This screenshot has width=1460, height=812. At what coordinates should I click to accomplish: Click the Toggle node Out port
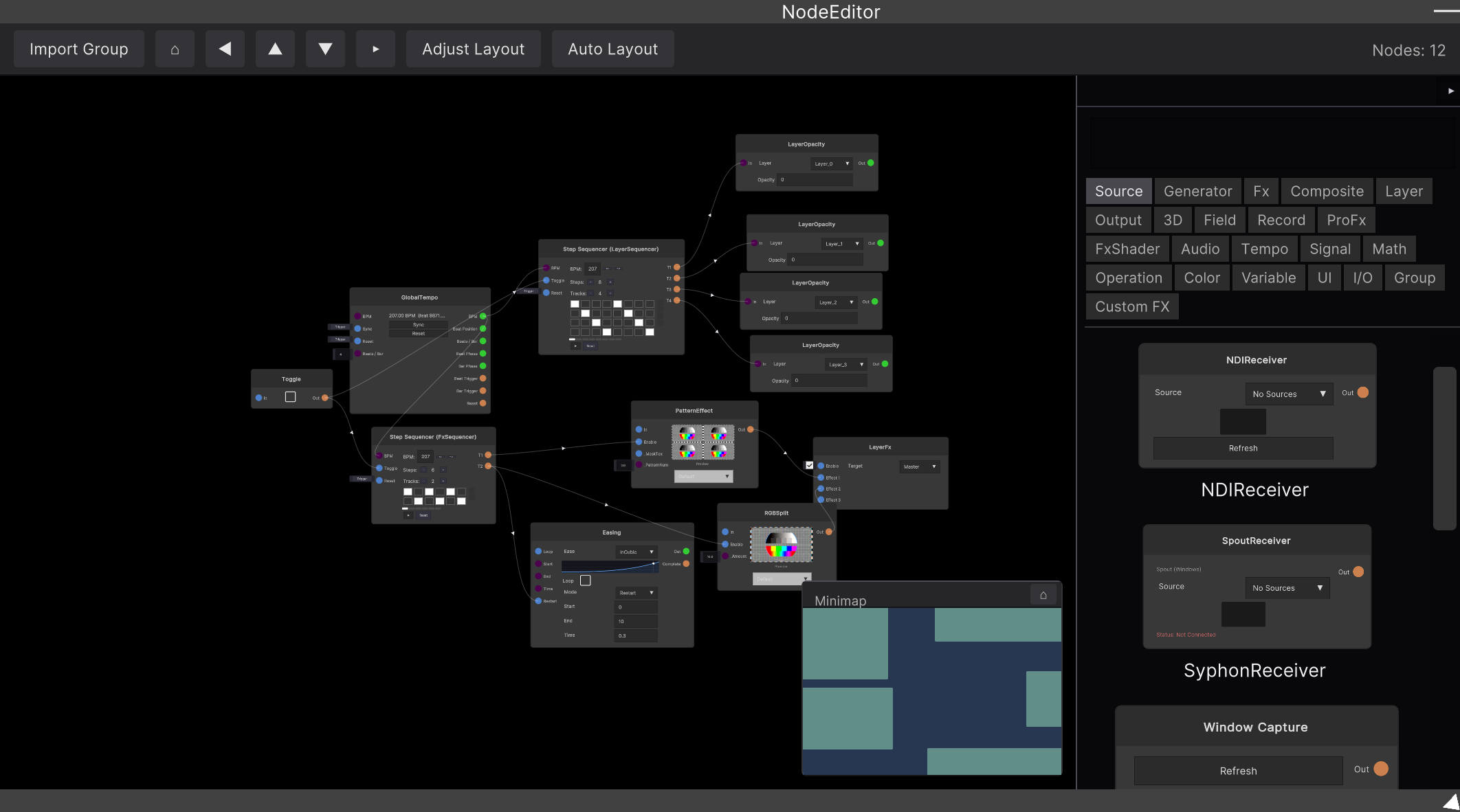325,398
